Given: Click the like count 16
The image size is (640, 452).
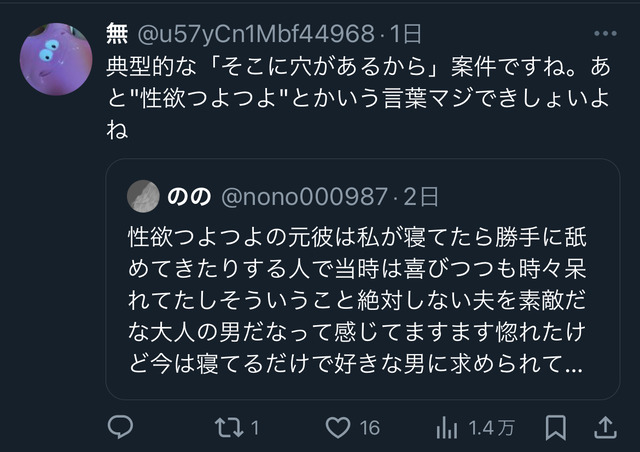Looking at the screenshot, I should (x=370, y=428).
